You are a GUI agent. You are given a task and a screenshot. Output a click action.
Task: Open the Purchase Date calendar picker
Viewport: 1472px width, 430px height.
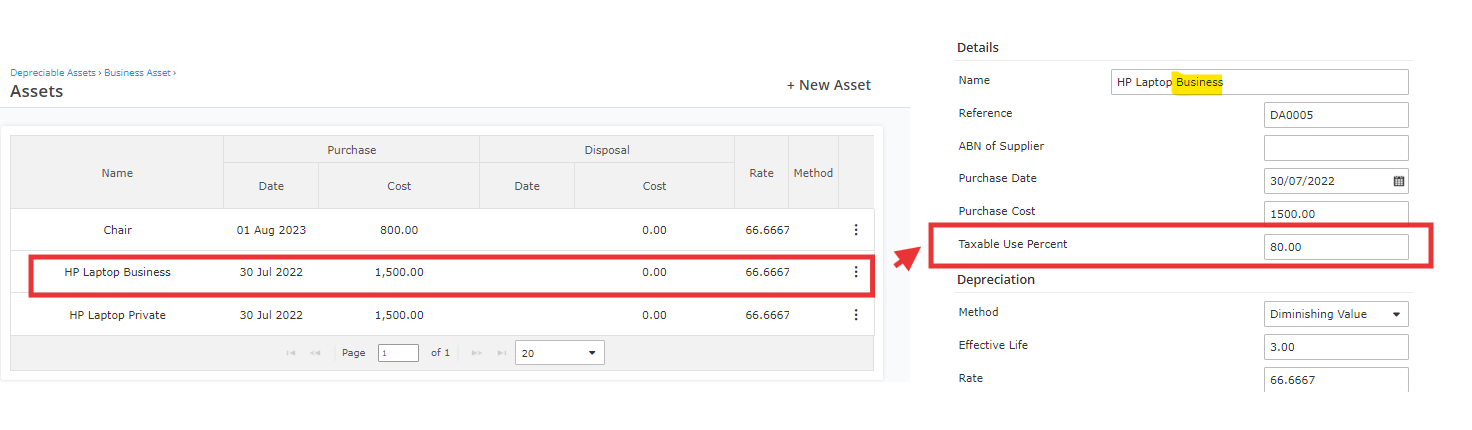(x=1399, y=181)
